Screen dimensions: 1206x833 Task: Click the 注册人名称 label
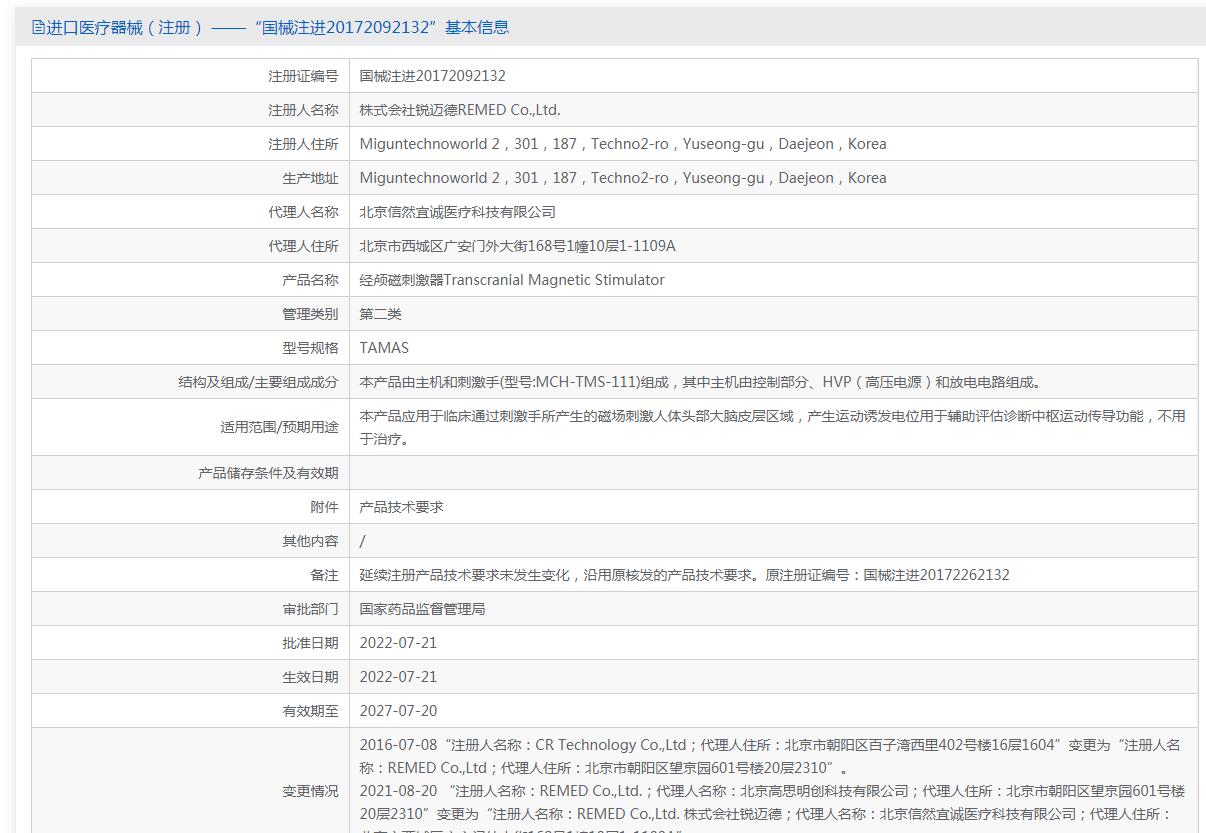pyautogui.click(x=303, y=110)
